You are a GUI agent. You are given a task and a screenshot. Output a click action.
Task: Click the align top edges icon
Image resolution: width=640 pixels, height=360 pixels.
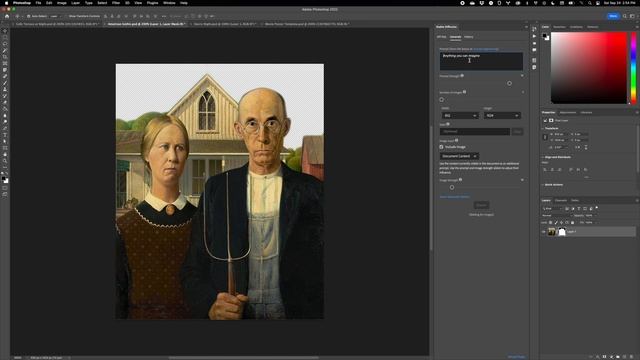pyautogui.click(x=571, y=169)
